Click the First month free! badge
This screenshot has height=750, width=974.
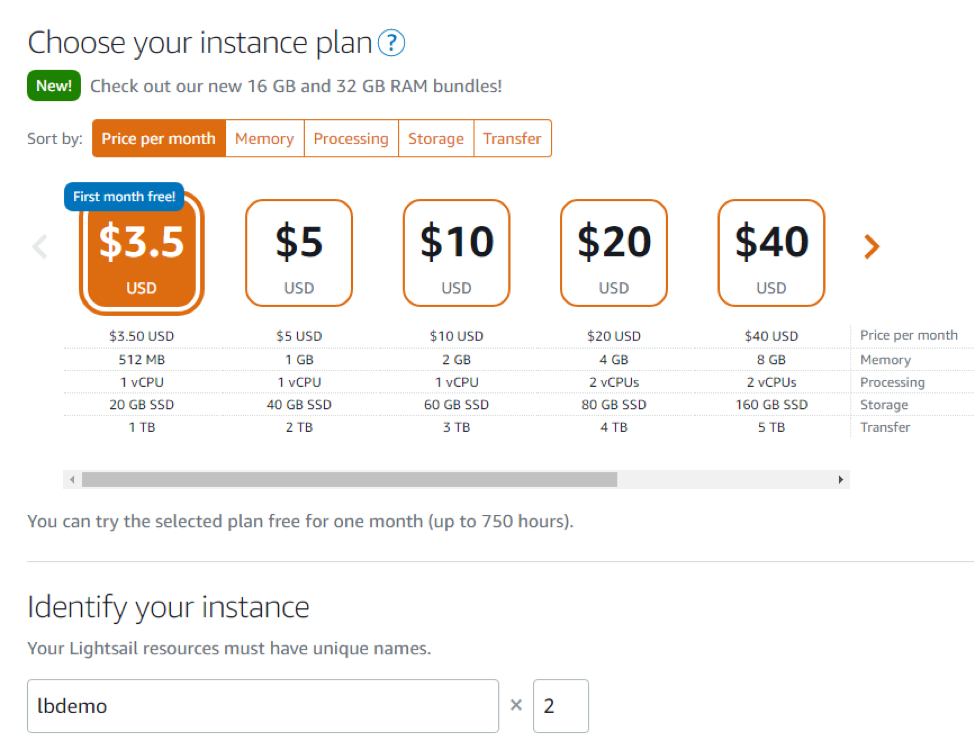[123, 196]
